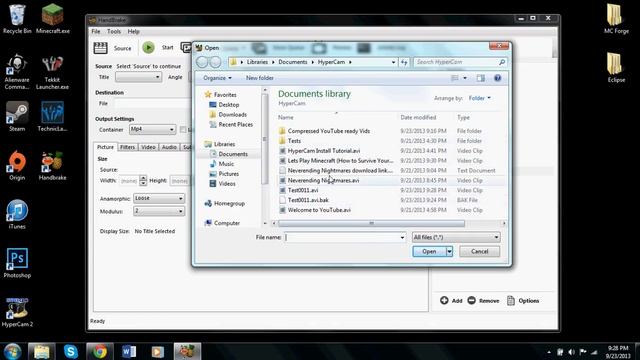Screen dimensions: 640x360
Task: Click the Open button in dialog
Action: pos(429,251)
